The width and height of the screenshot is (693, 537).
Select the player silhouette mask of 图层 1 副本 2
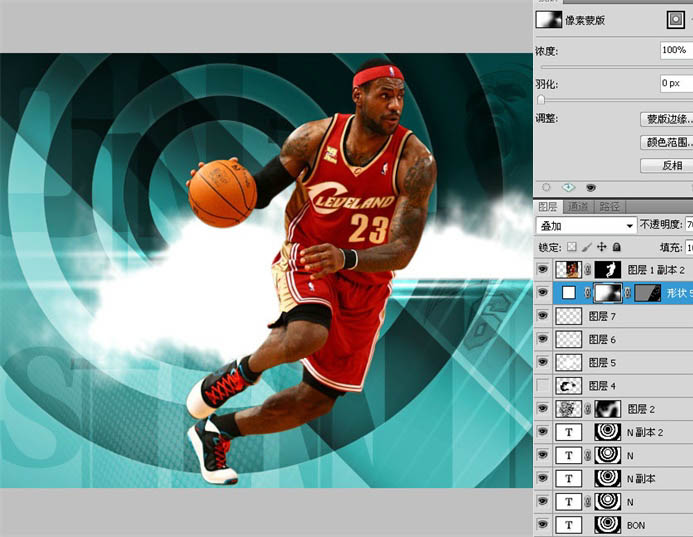point(608,269)
